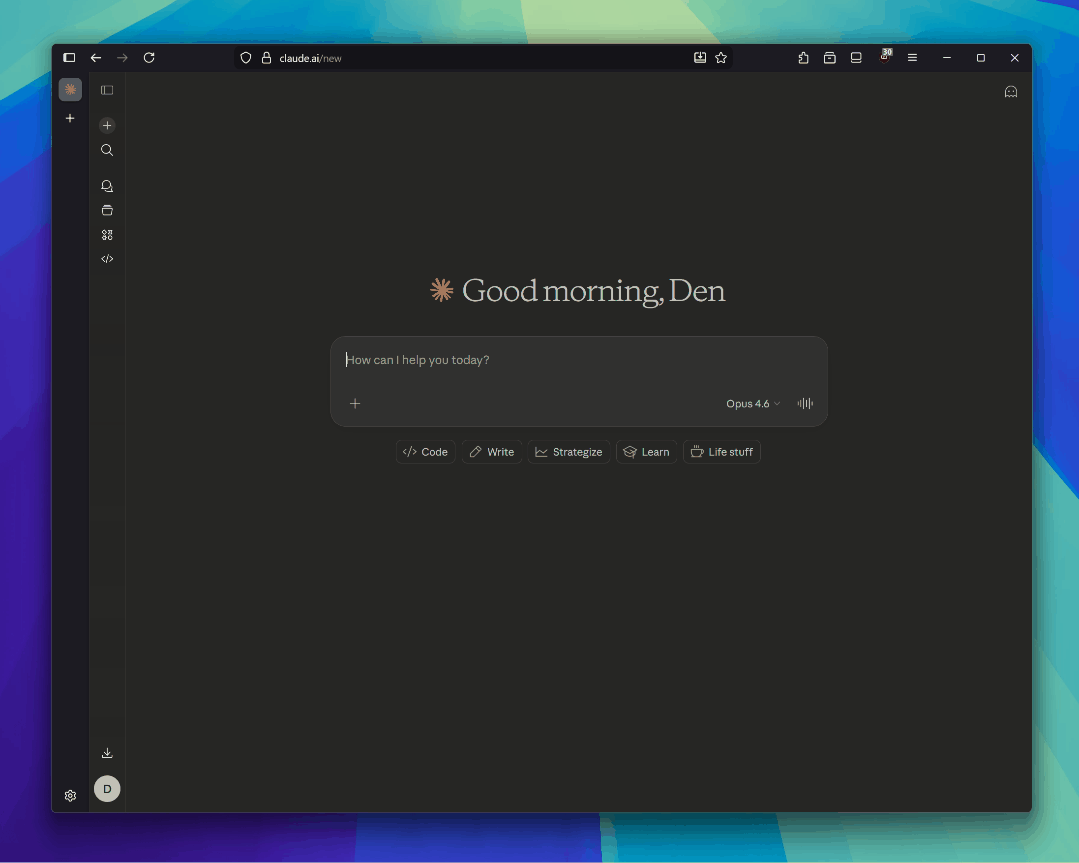Open the Code icon in the sidebar
Image resolution: width=1079 pixels, height=863 pixels.
(x=107, y=258)
